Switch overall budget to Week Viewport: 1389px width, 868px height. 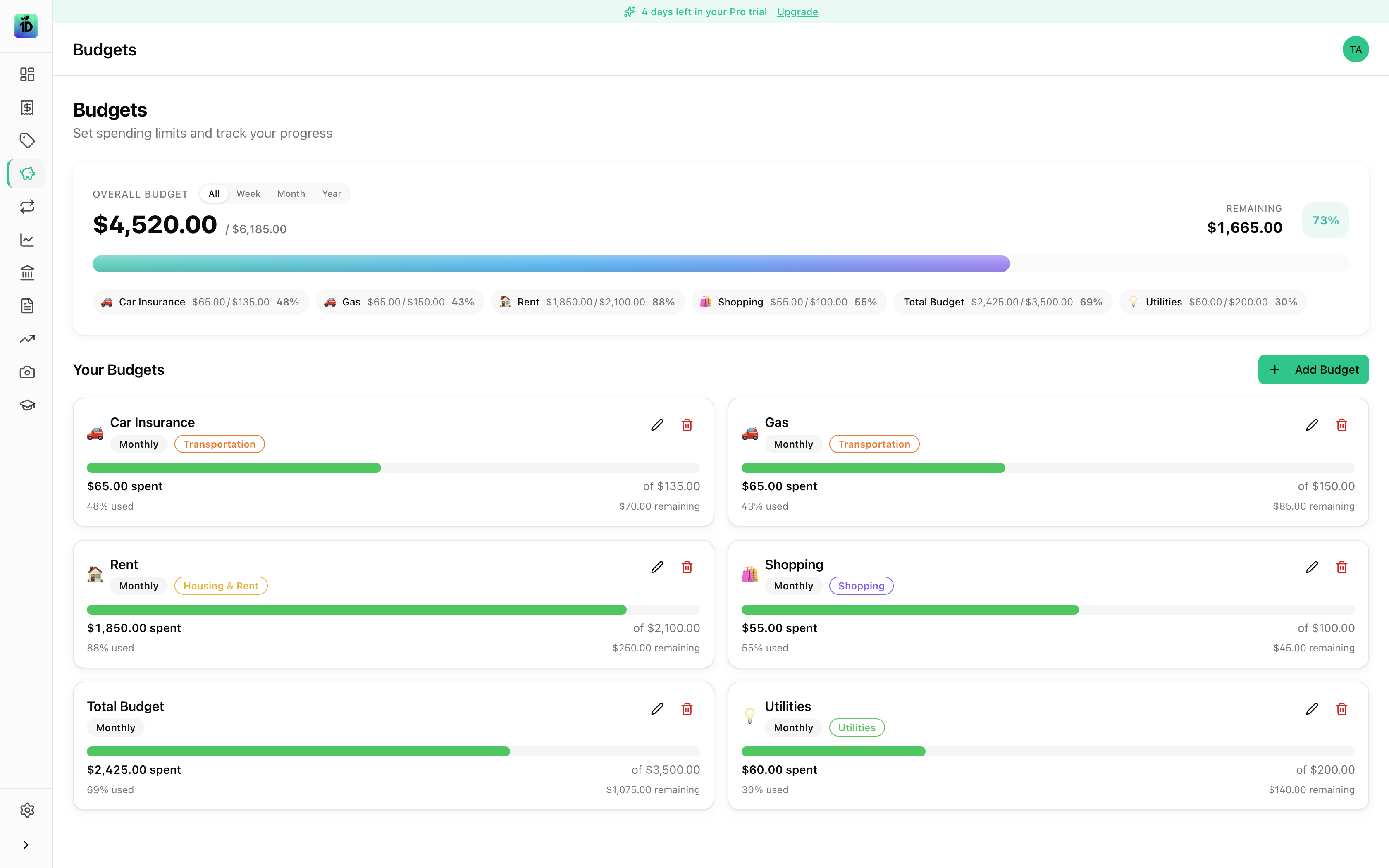[248, 193]
